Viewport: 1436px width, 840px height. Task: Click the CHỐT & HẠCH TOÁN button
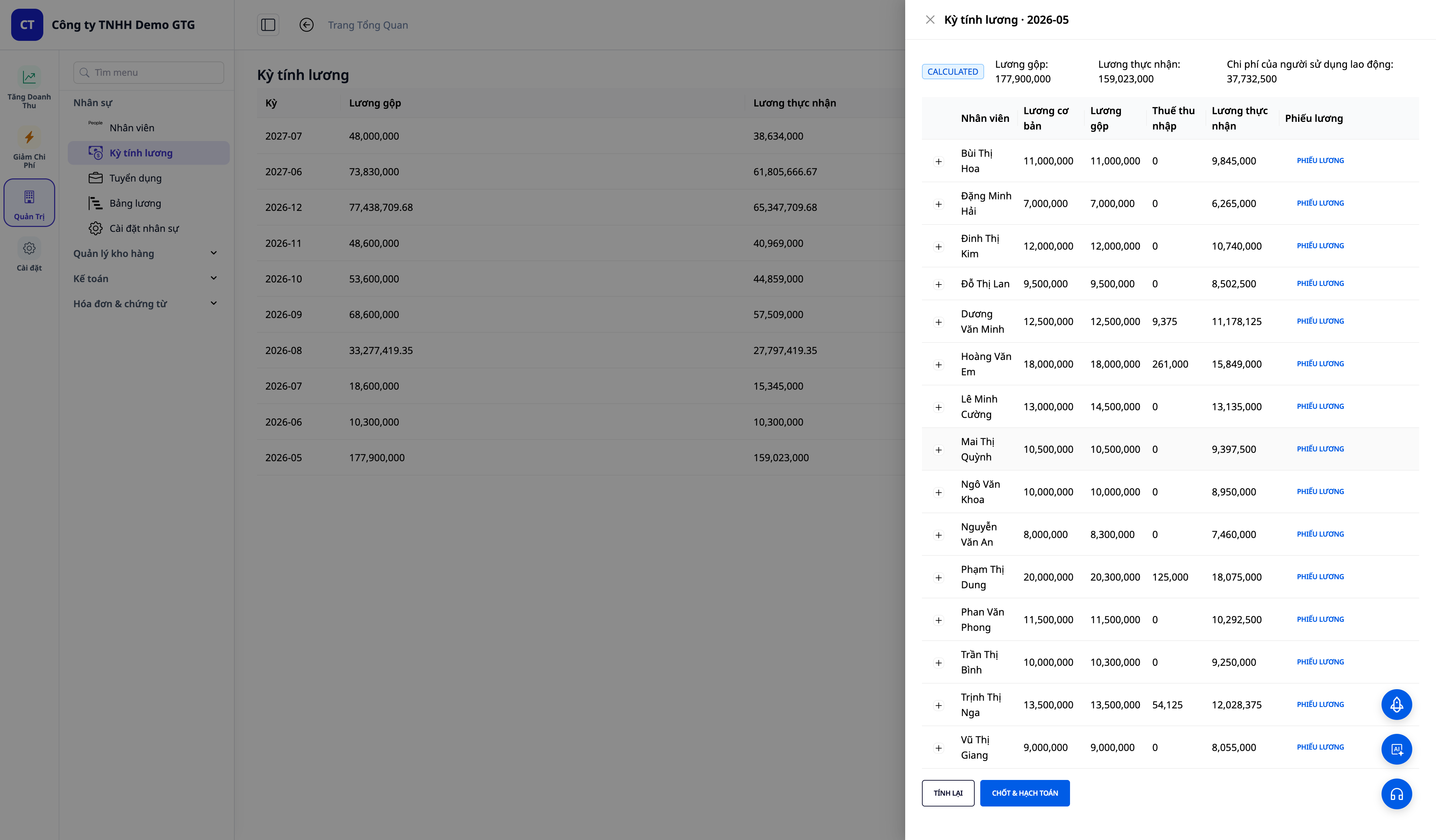[1025, 793]
